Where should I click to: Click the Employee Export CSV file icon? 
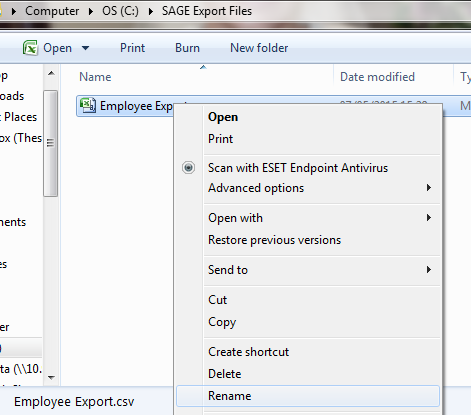[88, 105]
